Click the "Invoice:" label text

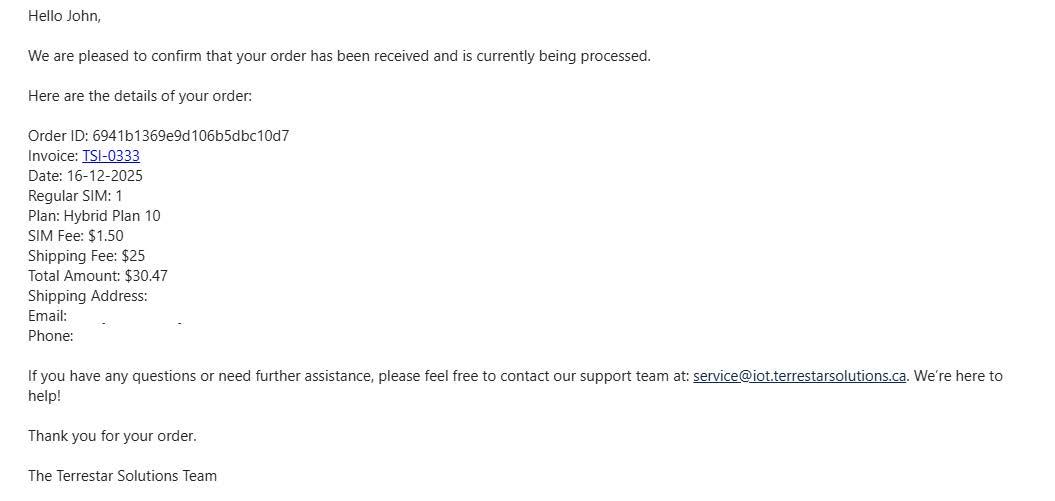click(53, 156)
